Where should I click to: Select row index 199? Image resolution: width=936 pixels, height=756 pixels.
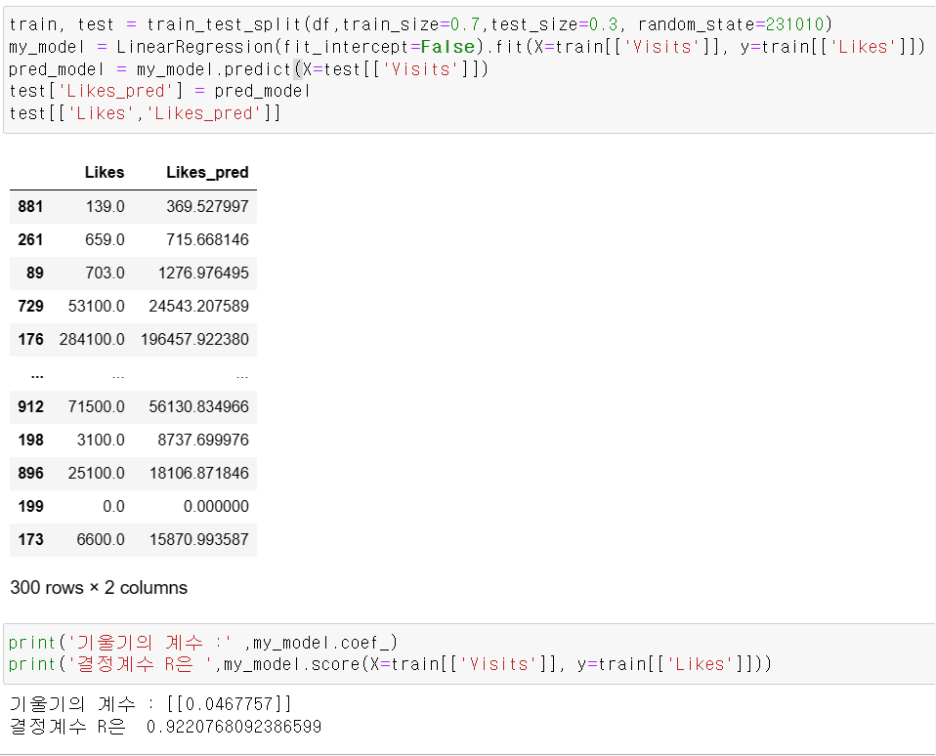pos(30,506)
